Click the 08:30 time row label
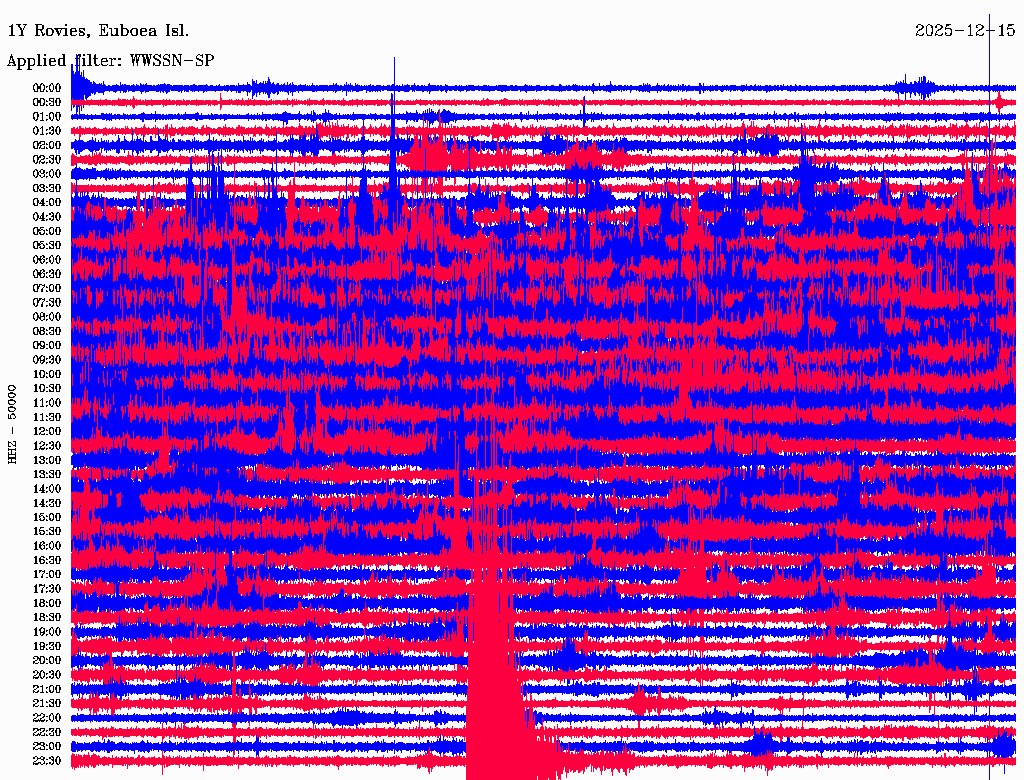The width and height of the screenshot is (1024, 780). (46, 331)
